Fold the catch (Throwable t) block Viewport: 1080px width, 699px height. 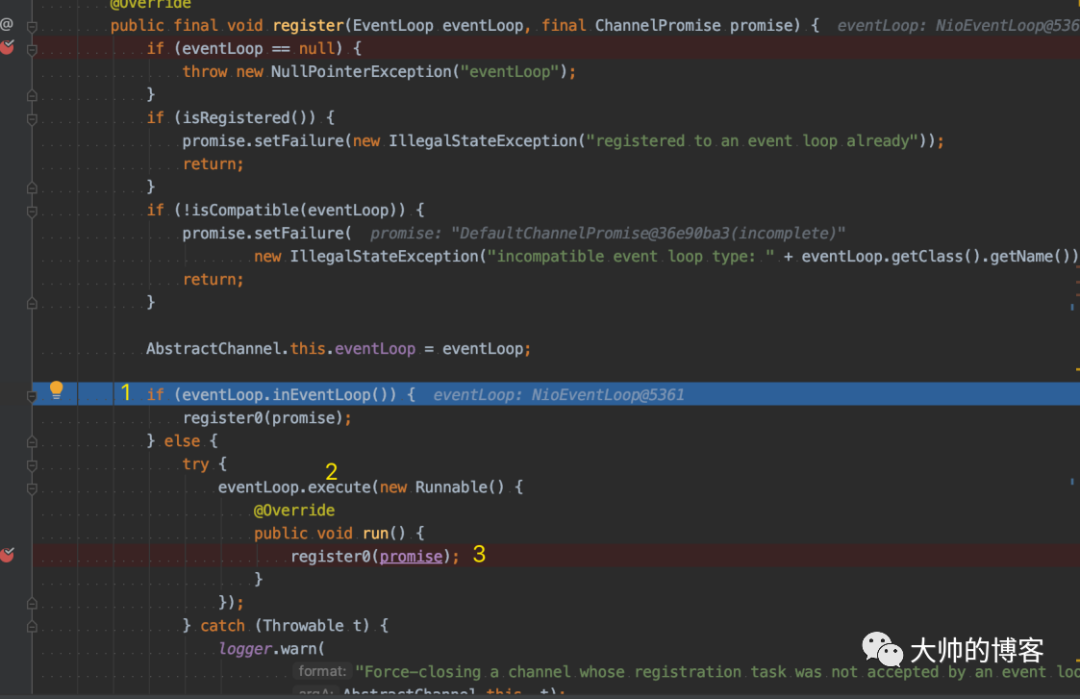32,627
